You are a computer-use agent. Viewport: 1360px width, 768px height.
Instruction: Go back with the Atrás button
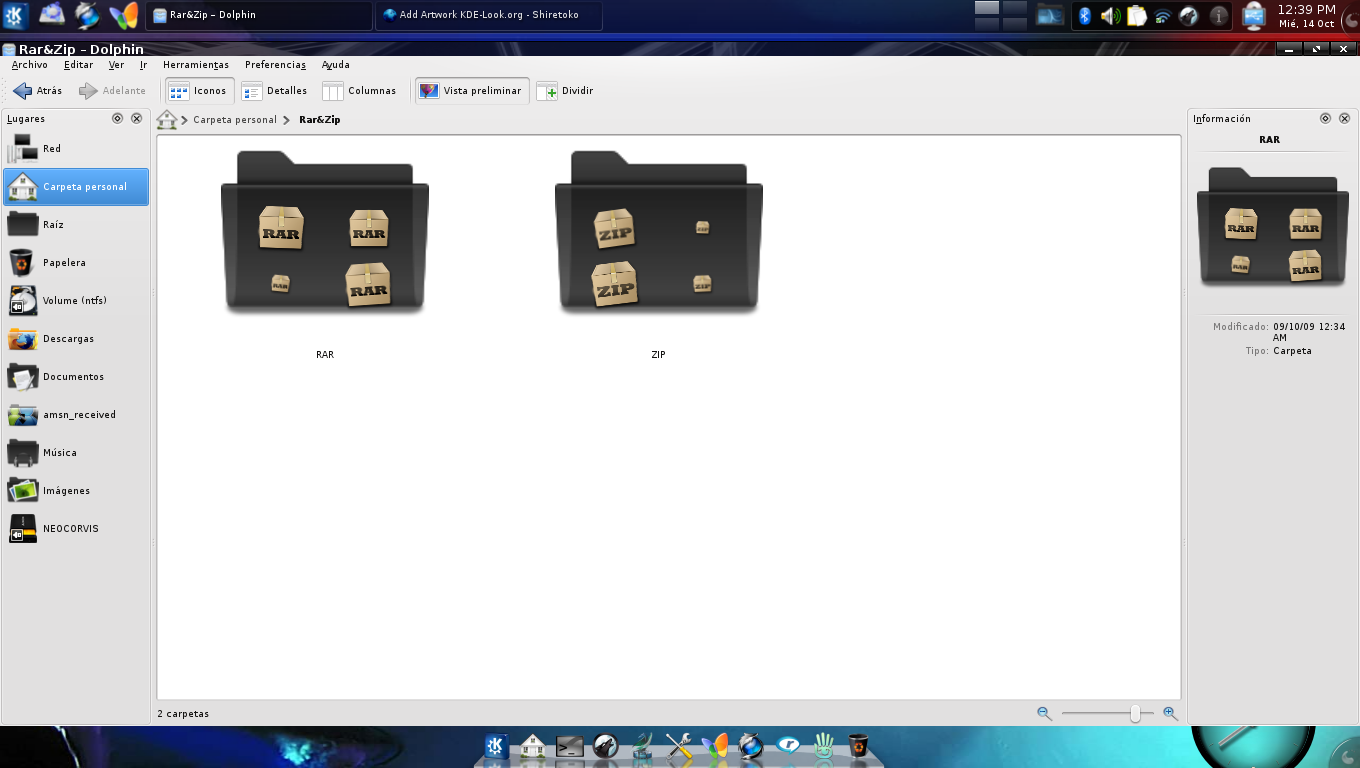click(x=37, y=91)
